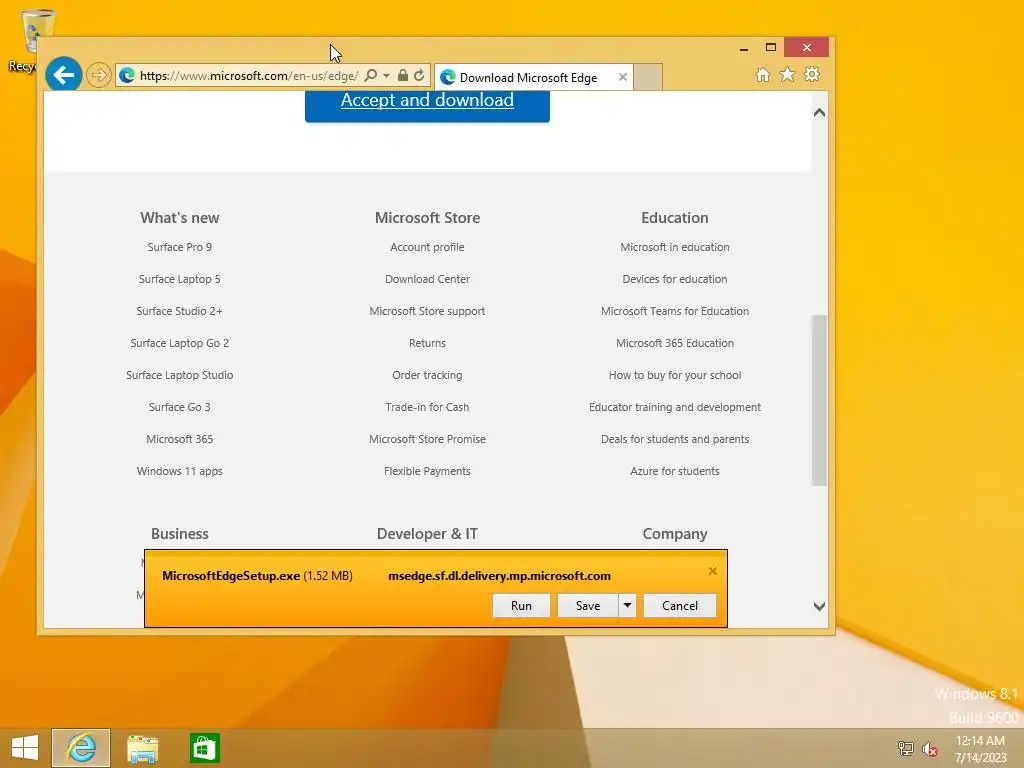Open the Microsoft Teams for Education link
Screen dimensions: 1024x768
675,311
